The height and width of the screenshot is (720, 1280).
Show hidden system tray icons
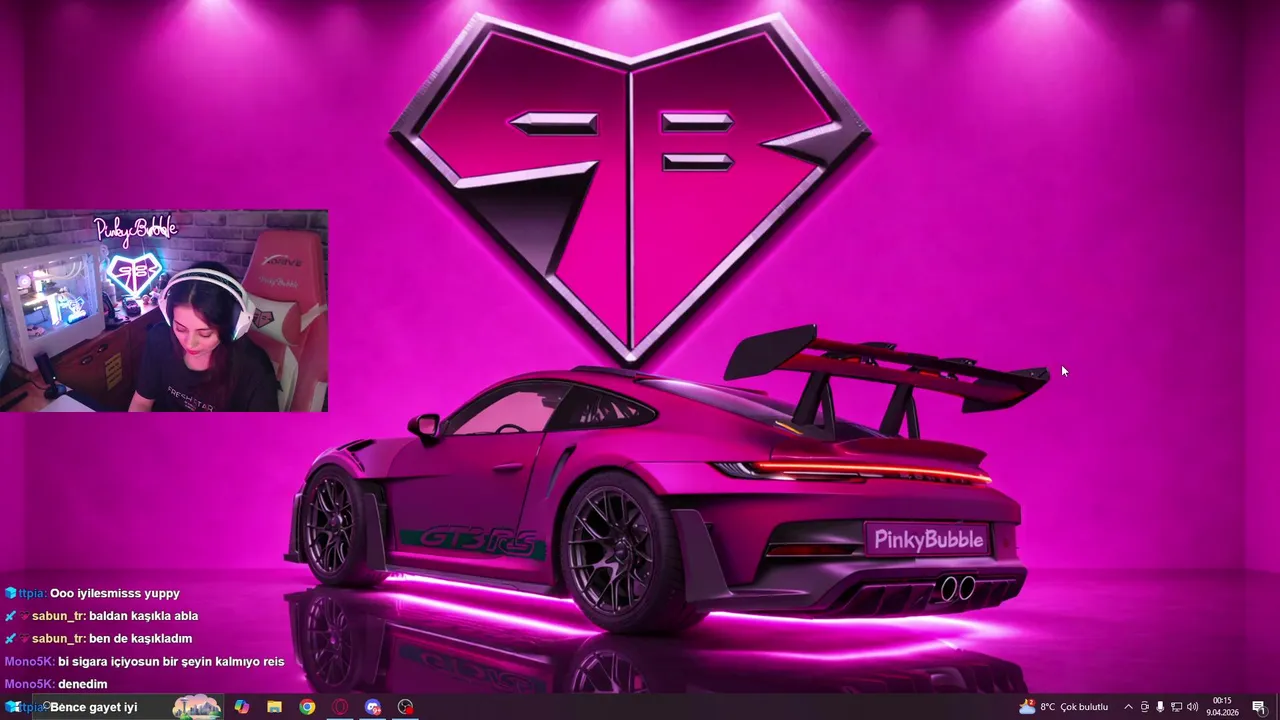coord(1128,707)
